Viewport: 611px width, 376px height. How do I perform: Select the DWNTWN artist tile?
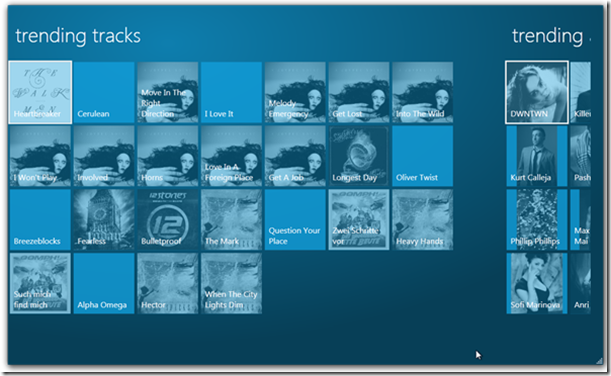(537, 92)
